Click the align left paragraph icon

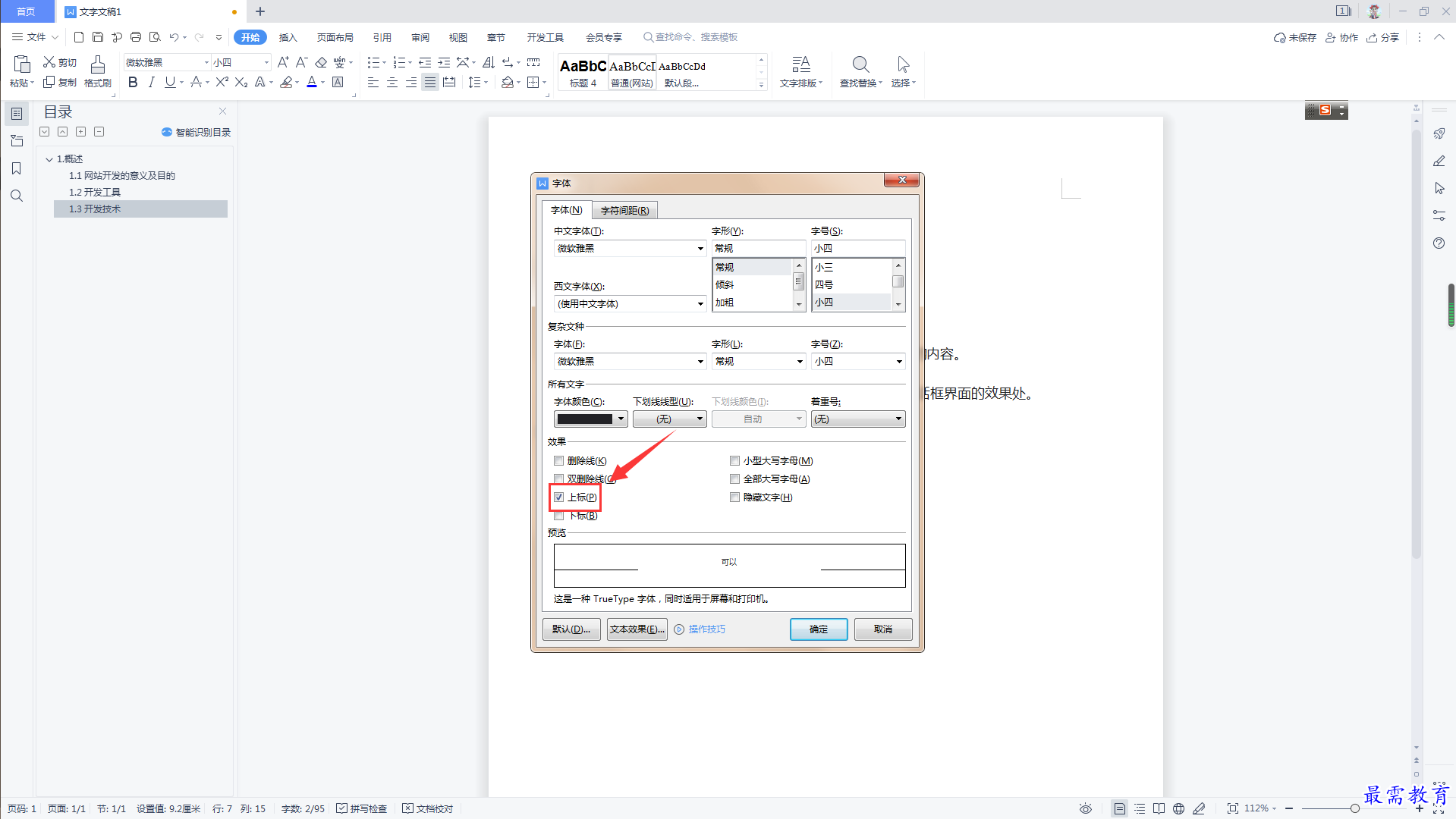tap(373, 83)
